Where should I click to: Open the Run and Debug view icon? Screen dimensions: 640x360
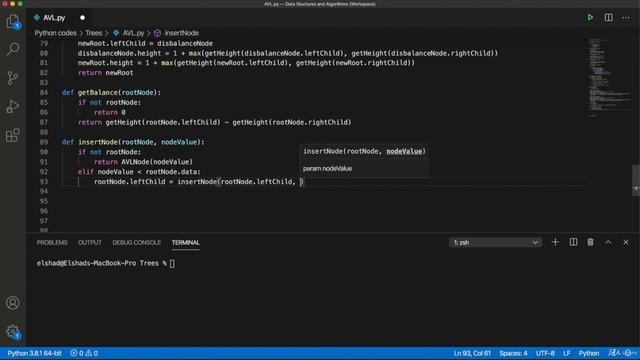coord(13,106)
